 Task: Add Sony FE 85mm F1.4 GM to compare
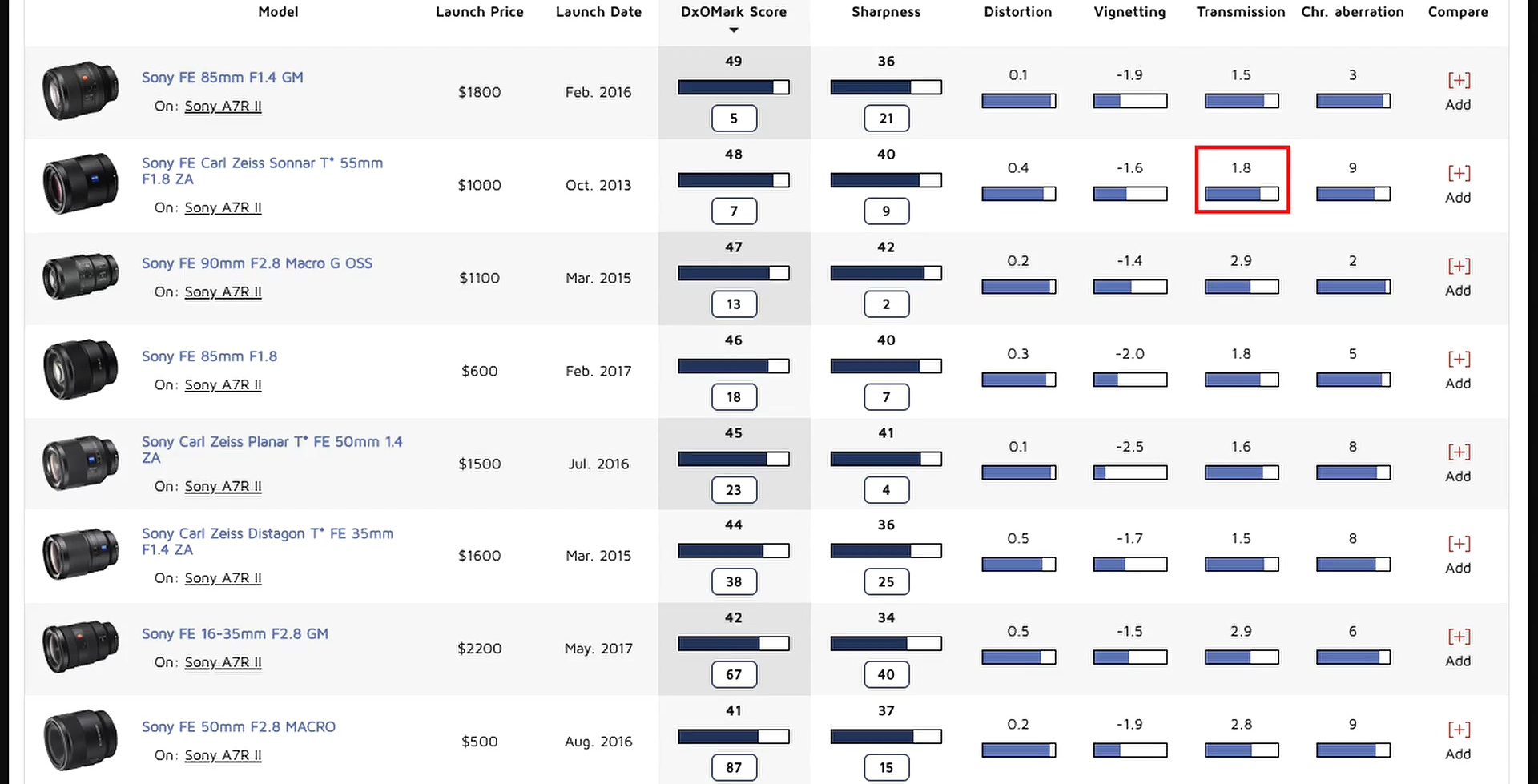click(1458, 81)
